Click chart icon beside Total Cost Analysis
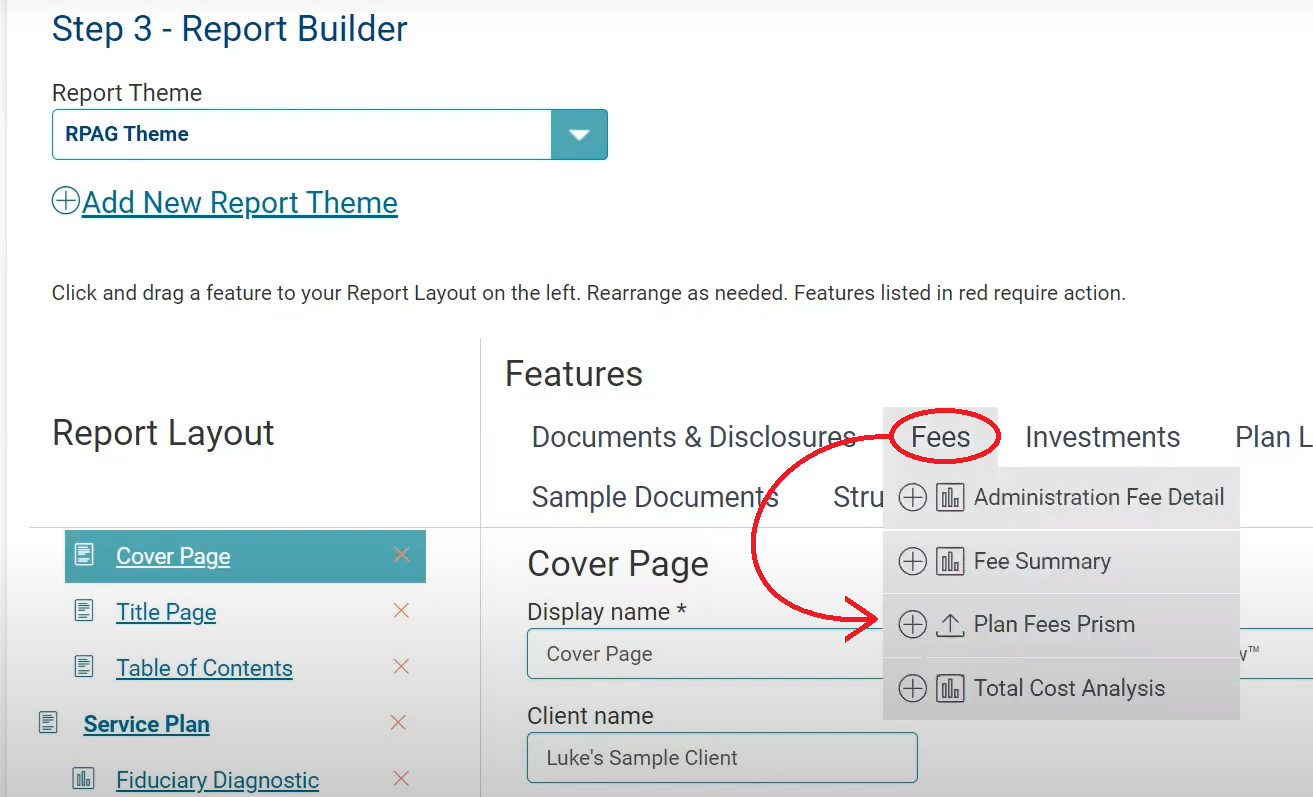 950,688
